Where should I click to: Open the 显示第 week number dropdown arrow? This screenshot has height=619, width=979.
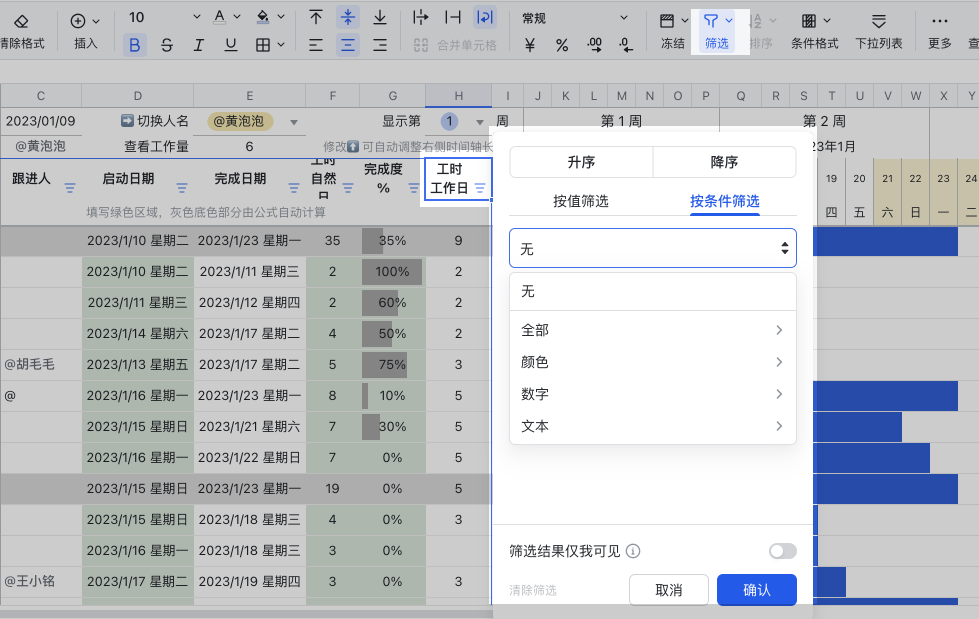coord(480,122)
